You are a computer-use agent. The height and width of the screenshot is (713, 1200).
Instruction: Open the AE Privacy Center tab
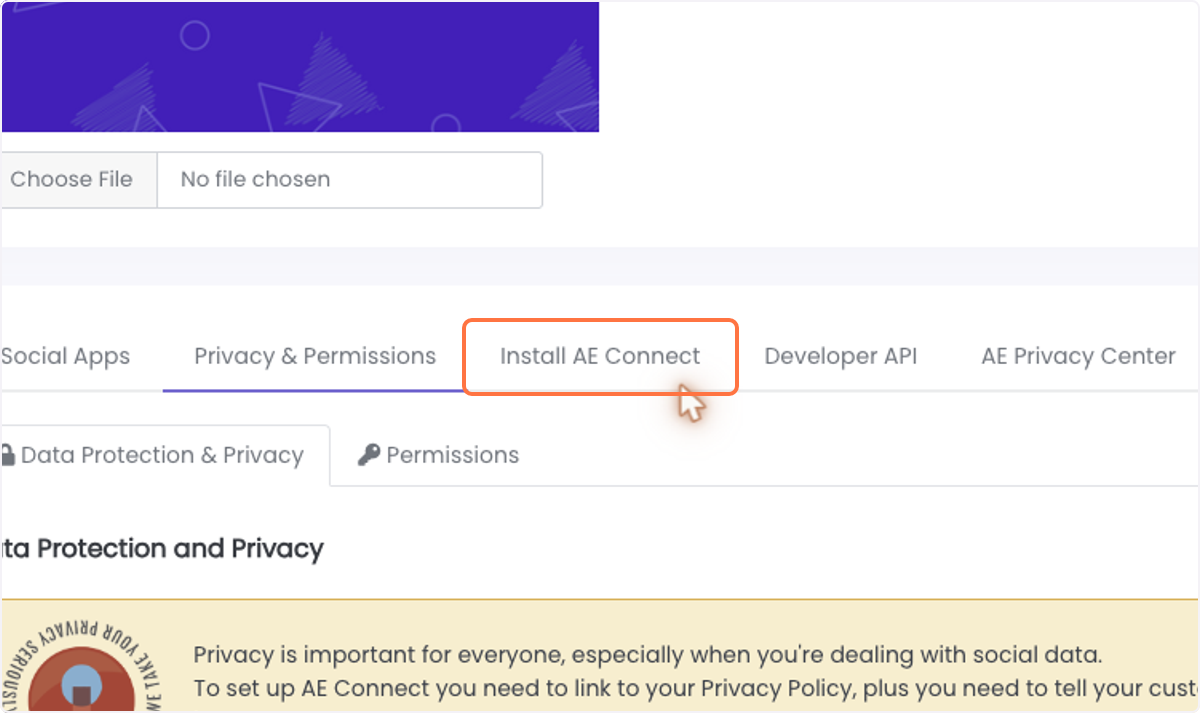[1078, 356]
